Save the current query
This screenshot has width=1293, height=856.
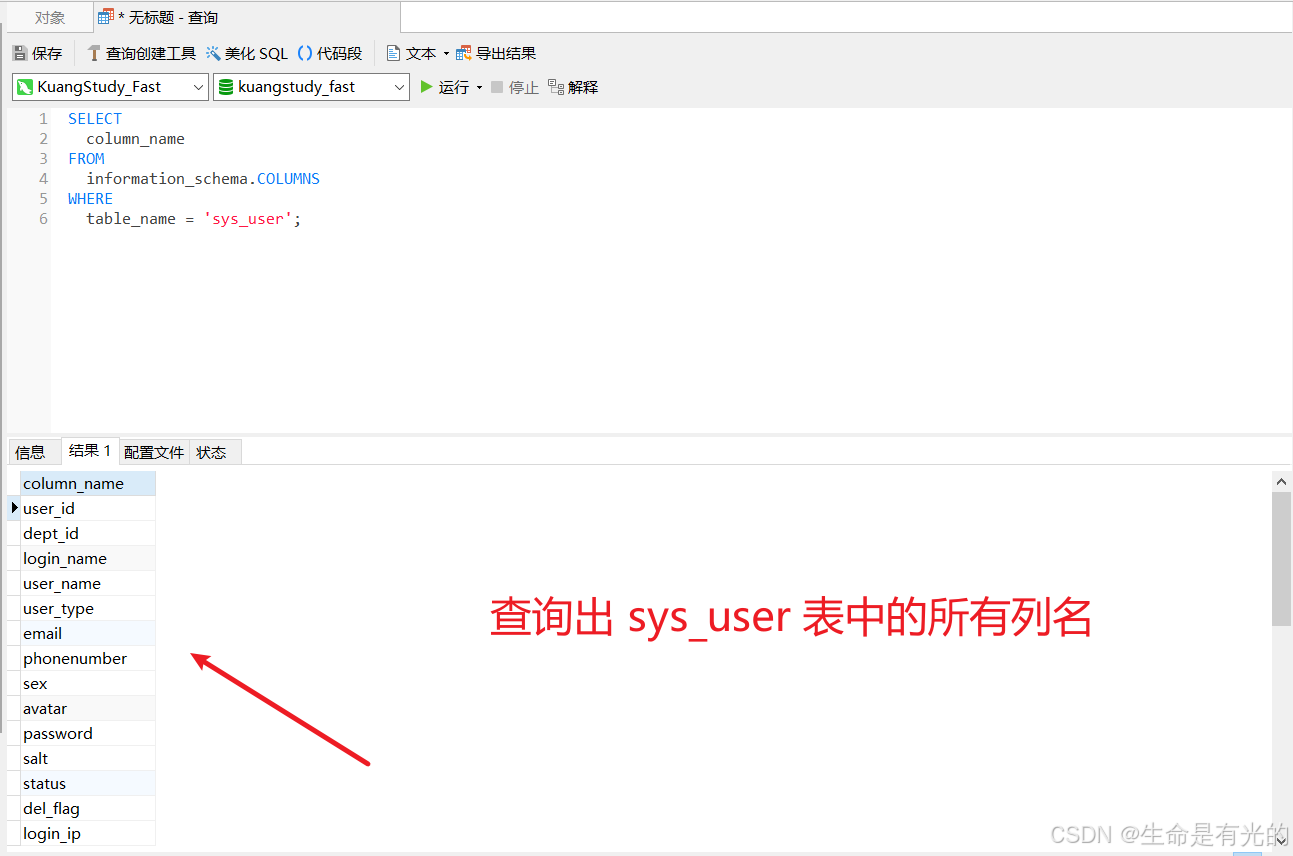pyautogui.click(x=37, y=52)
